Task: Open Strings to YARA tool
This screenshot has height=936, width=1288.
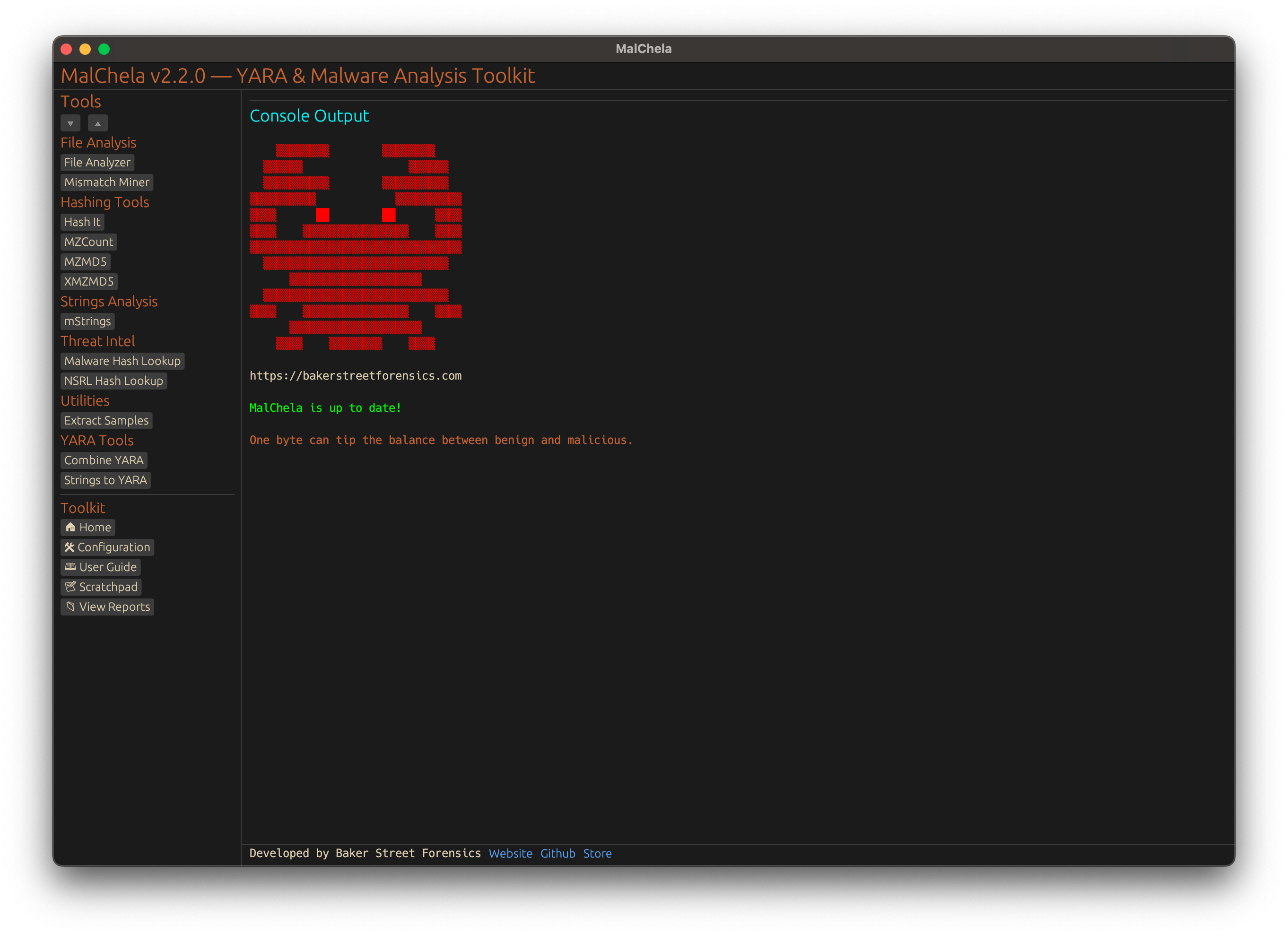Action: 105,480
